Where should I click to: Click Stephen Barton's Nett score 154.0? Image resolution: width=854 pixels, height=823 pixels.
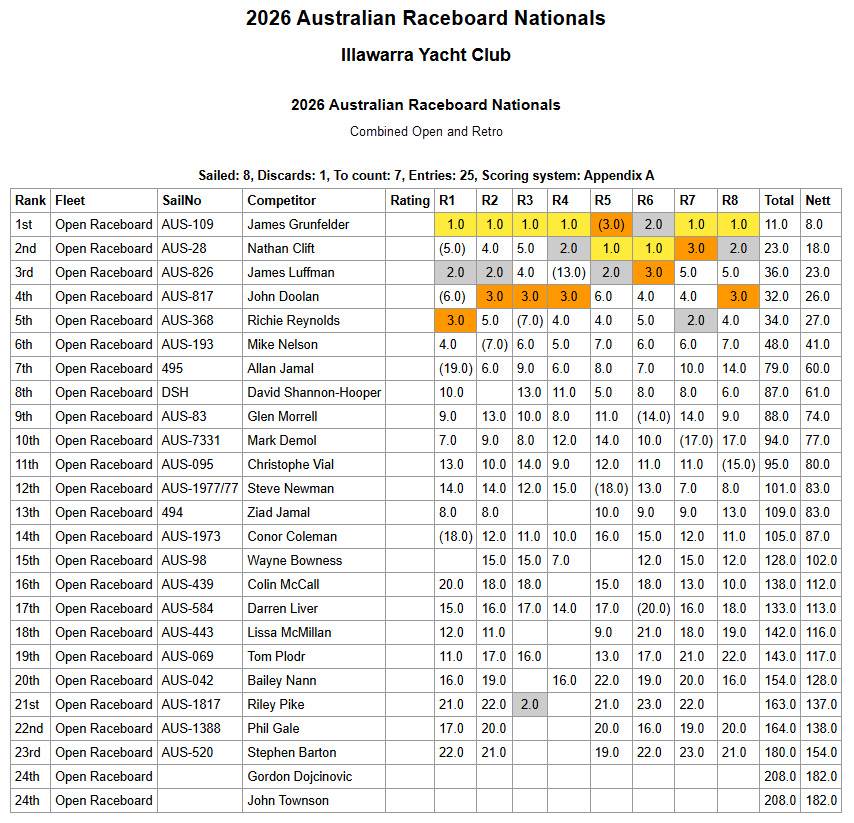coord(820,753)
